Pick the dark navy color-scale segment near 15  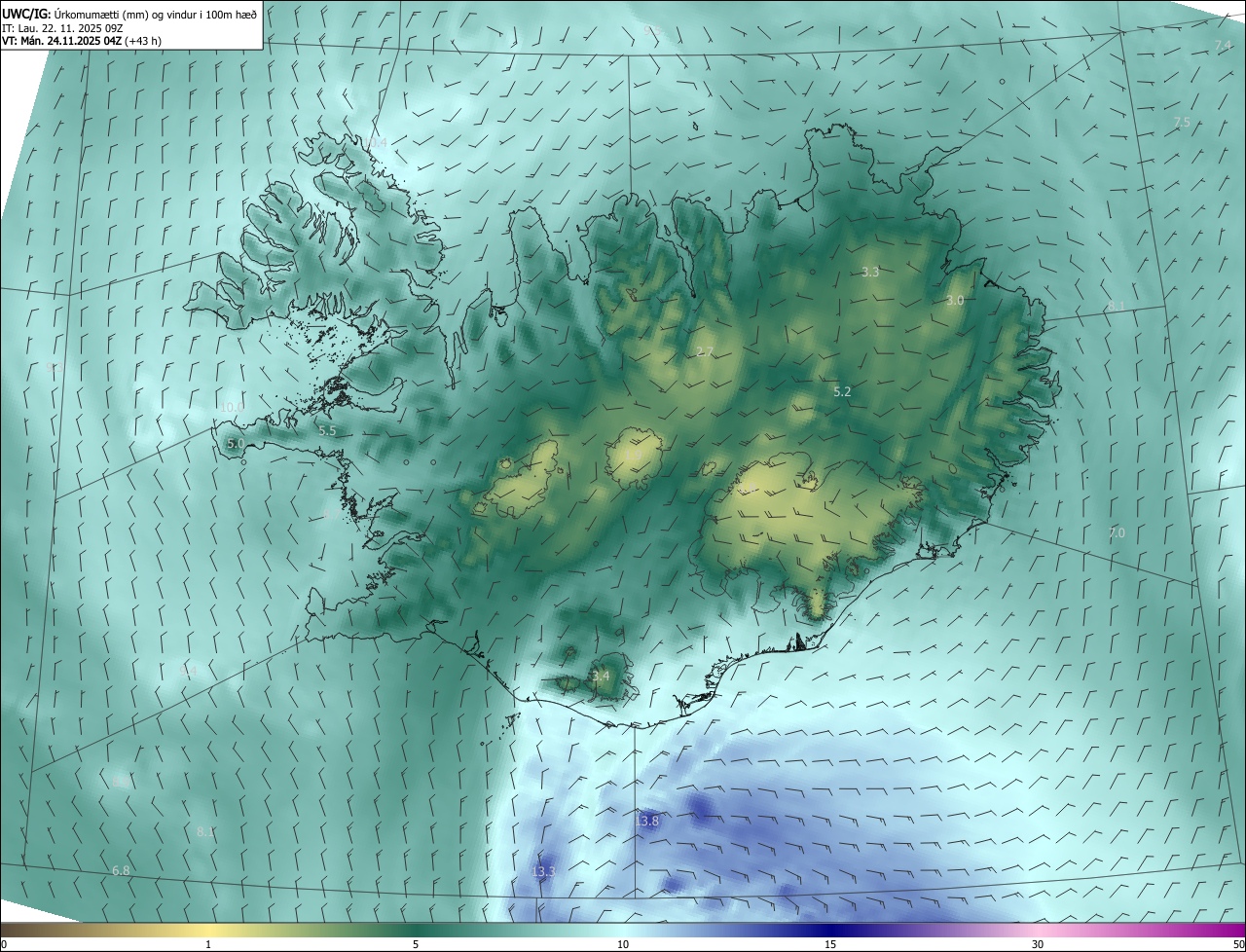tap(830, 931)
